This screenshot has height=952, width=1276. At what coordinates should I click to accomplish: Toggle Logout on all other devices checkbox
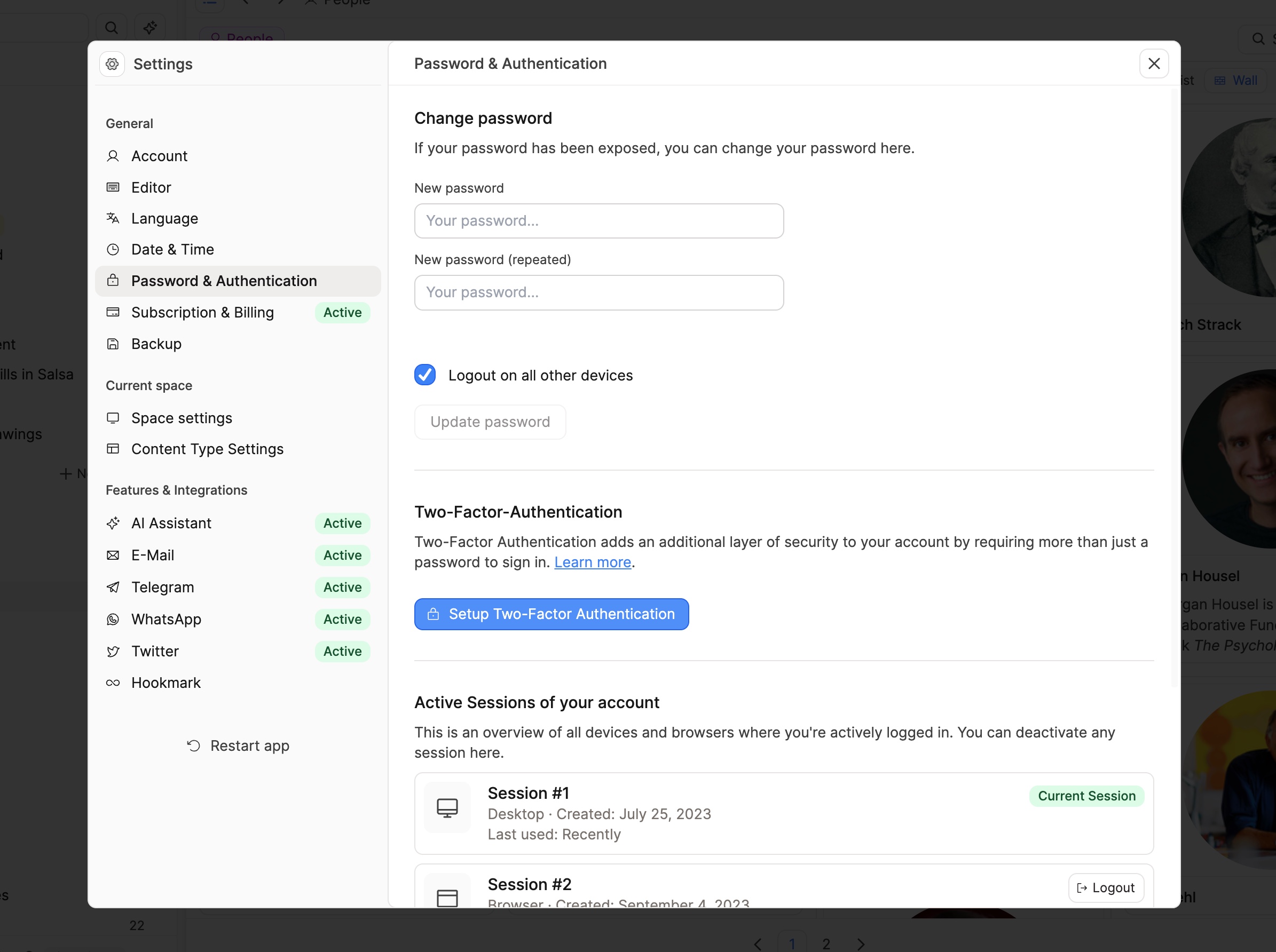[426, 375]
